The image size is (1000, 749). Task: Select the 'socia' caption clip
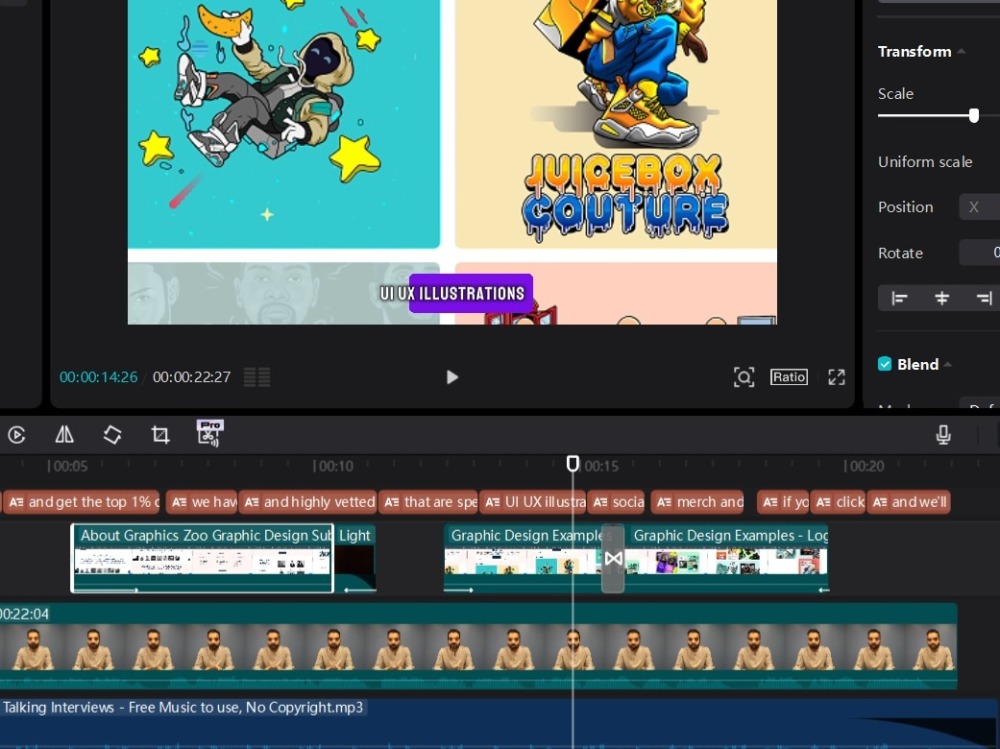pyautogui.click(x=617, y=502)
